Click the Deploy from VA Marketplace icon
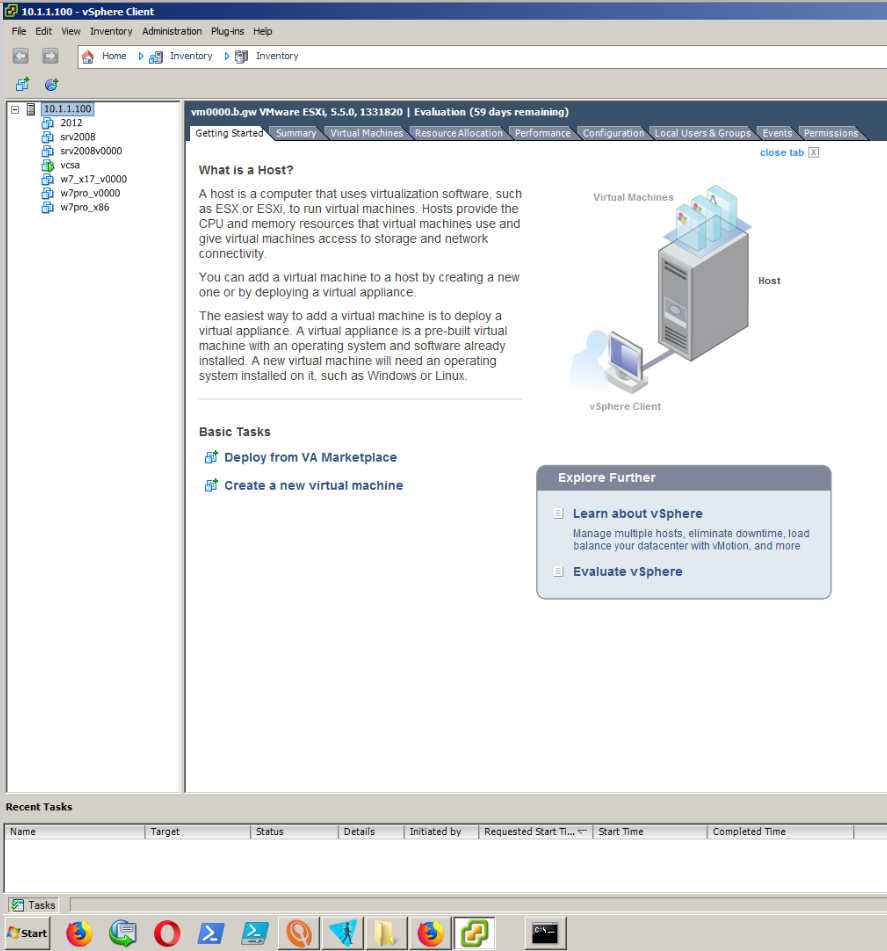Image resolution: width=887 pixels, height=951 pixels. (x=211, y=457)
